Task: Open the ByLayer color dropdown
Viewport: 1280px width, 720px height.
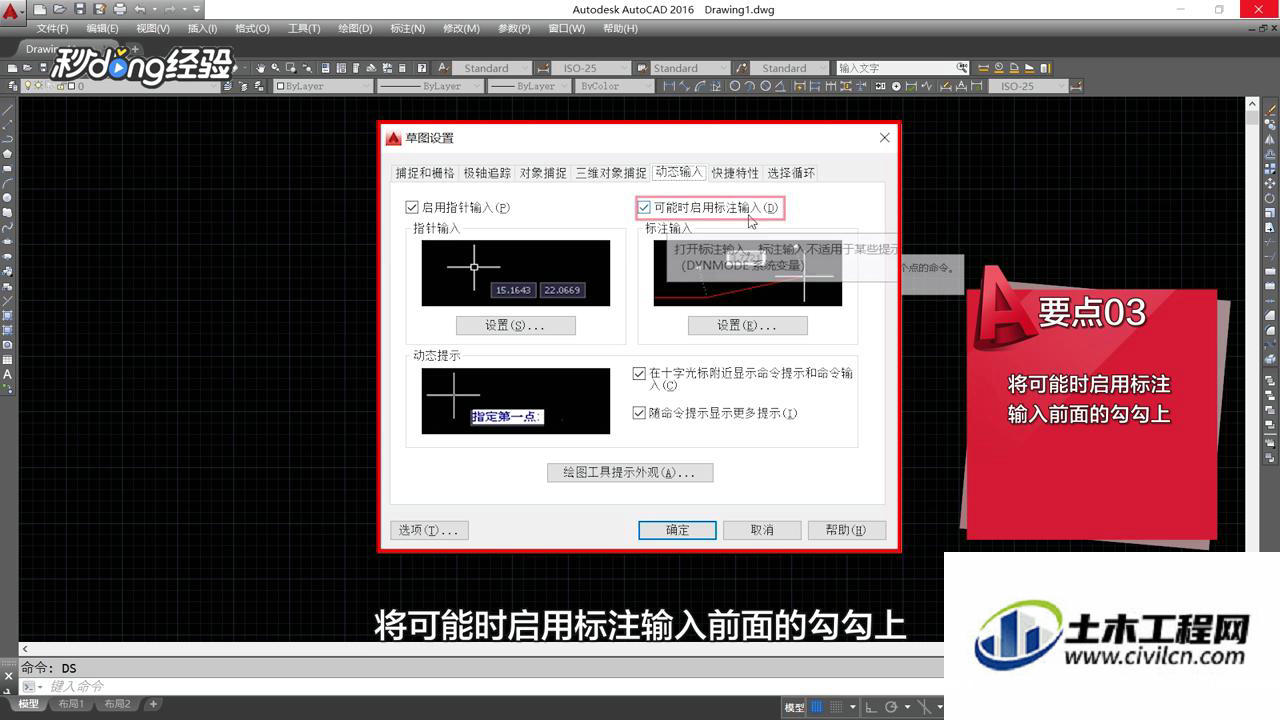Action: [x=322, y=86]
